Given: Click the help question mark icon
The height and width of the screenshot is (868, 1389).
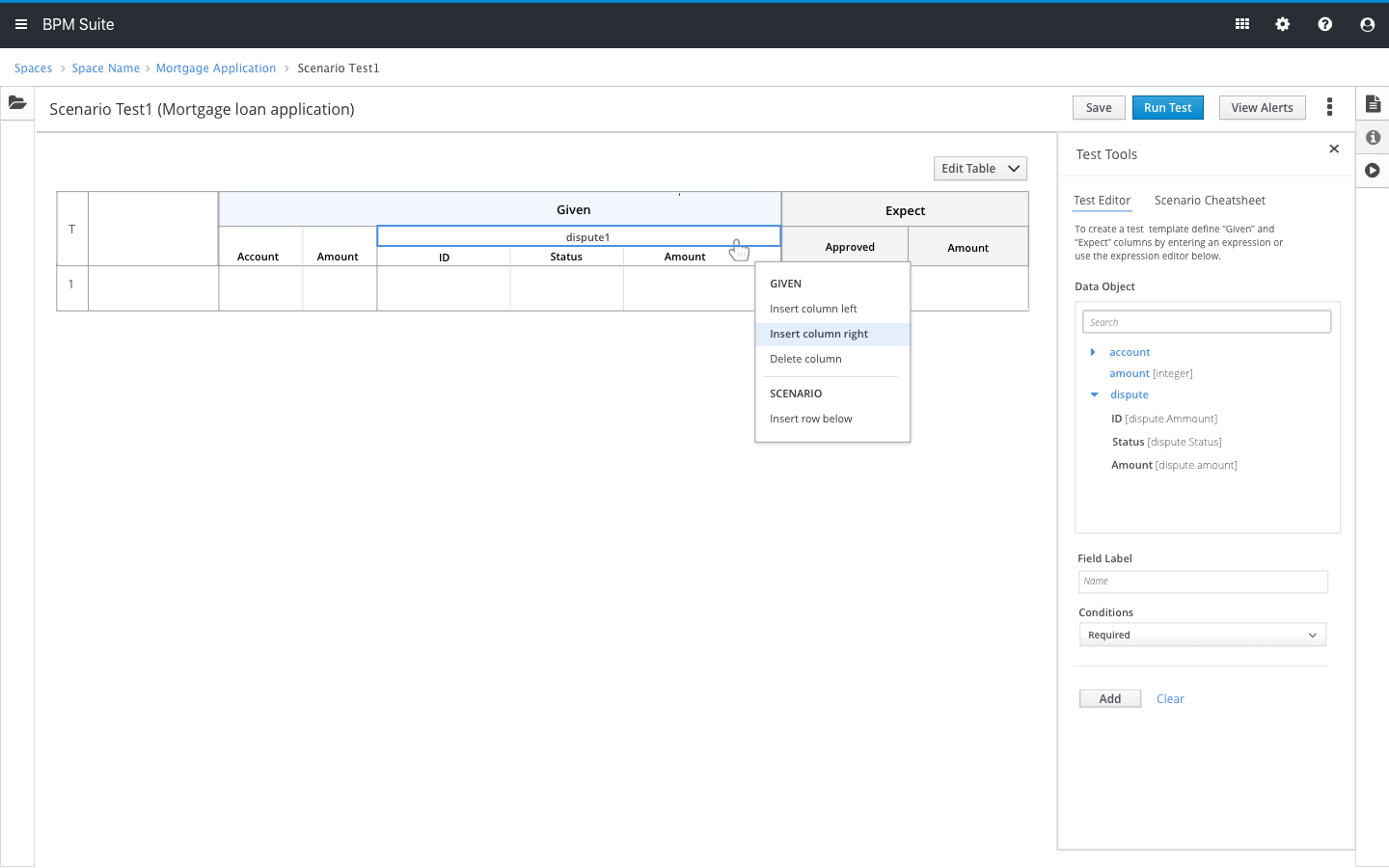Looking at the screenshot, I should coord(1325,24).
